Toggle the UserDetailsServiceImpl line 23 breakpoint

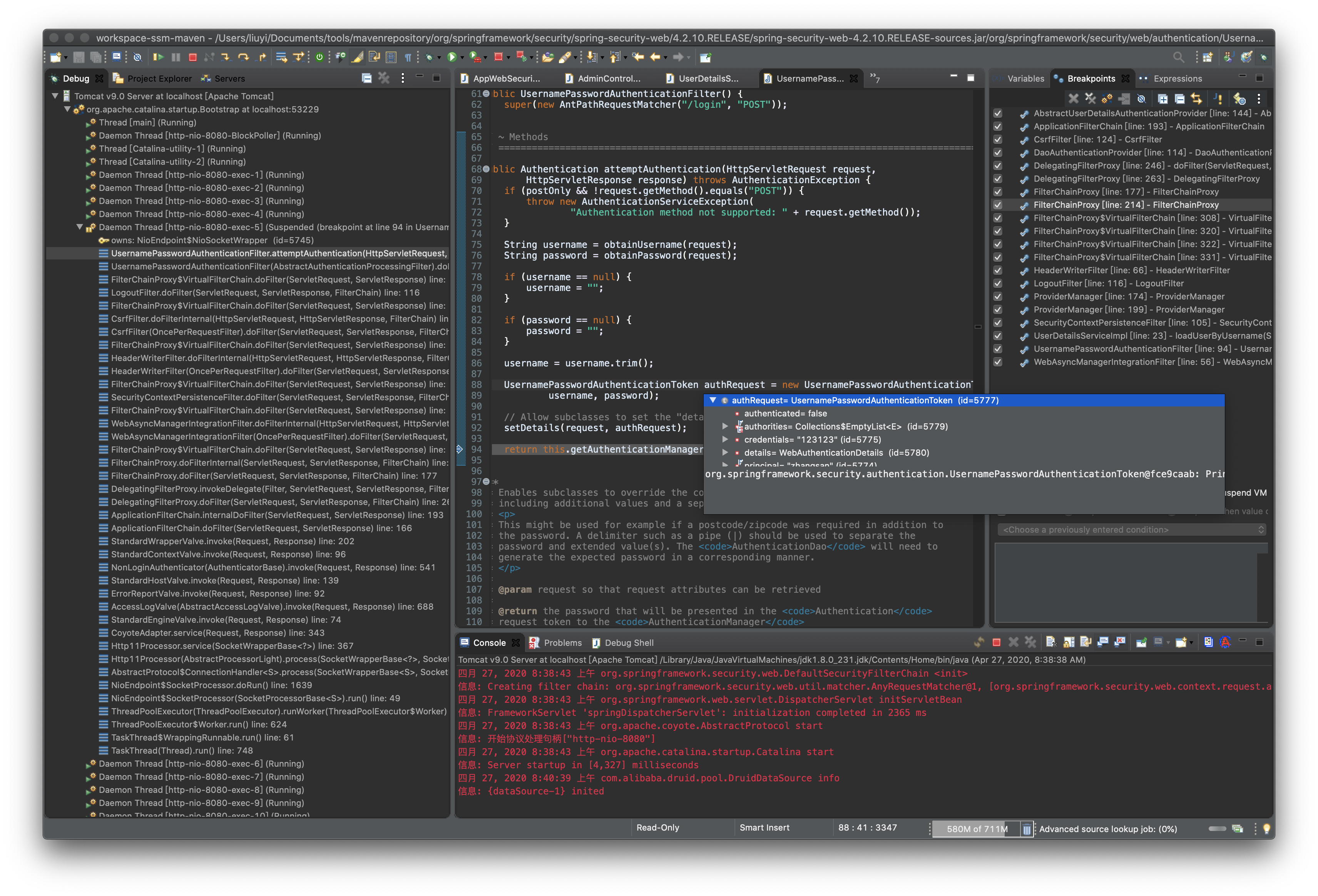coord(998,336)
